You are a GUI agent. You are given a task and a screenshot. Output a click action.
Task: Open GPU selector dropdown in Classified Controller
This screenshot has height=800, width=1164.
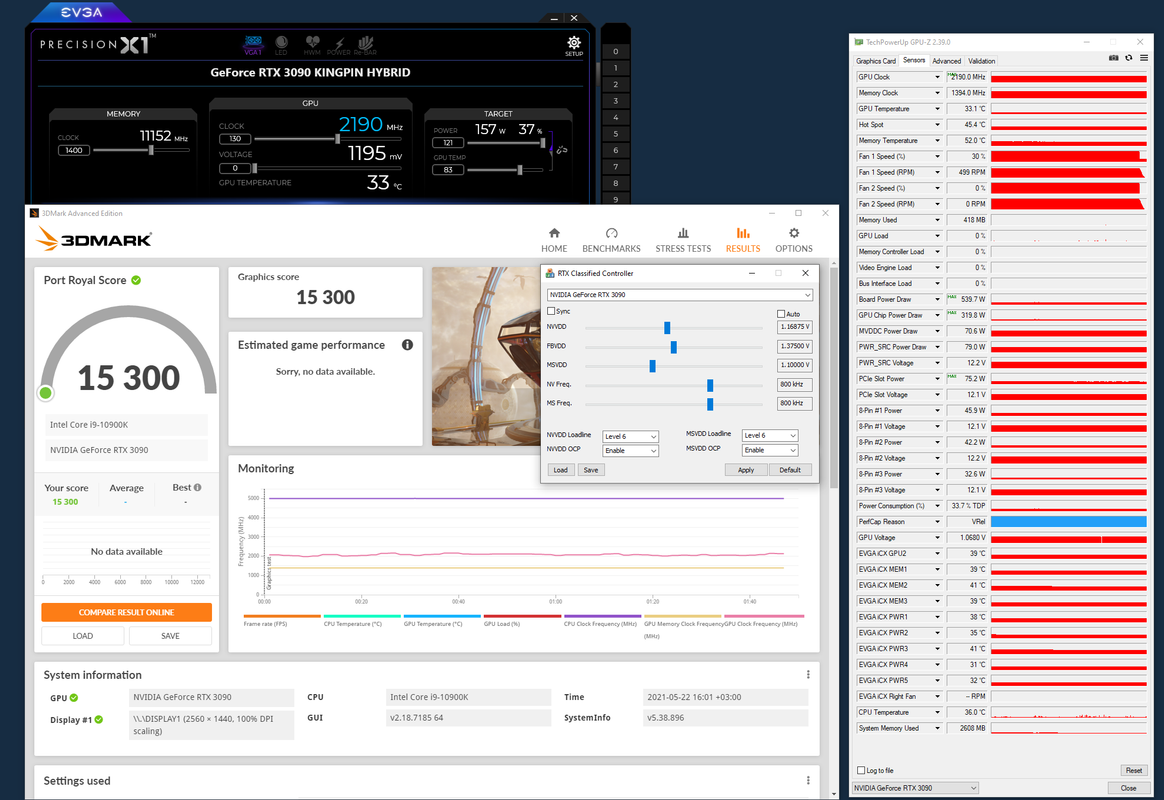tap(679, 295)
